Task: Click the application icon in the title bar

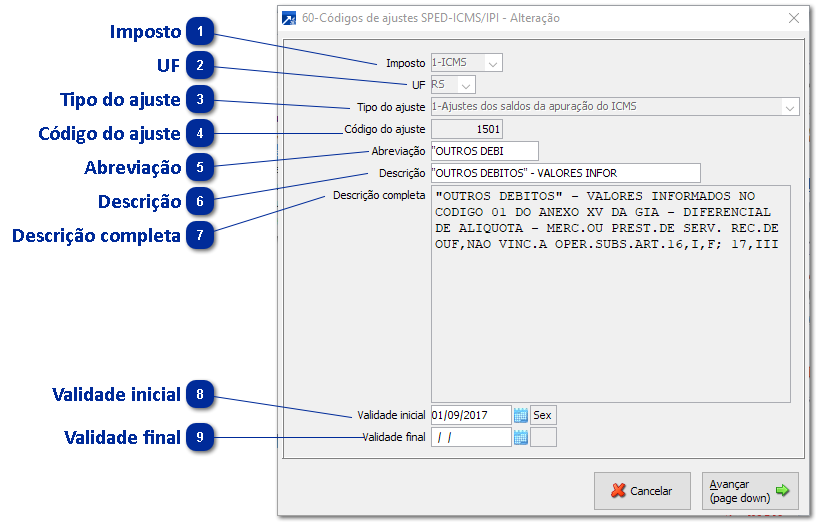Action: pyautogui.click(x=290, y=18)
